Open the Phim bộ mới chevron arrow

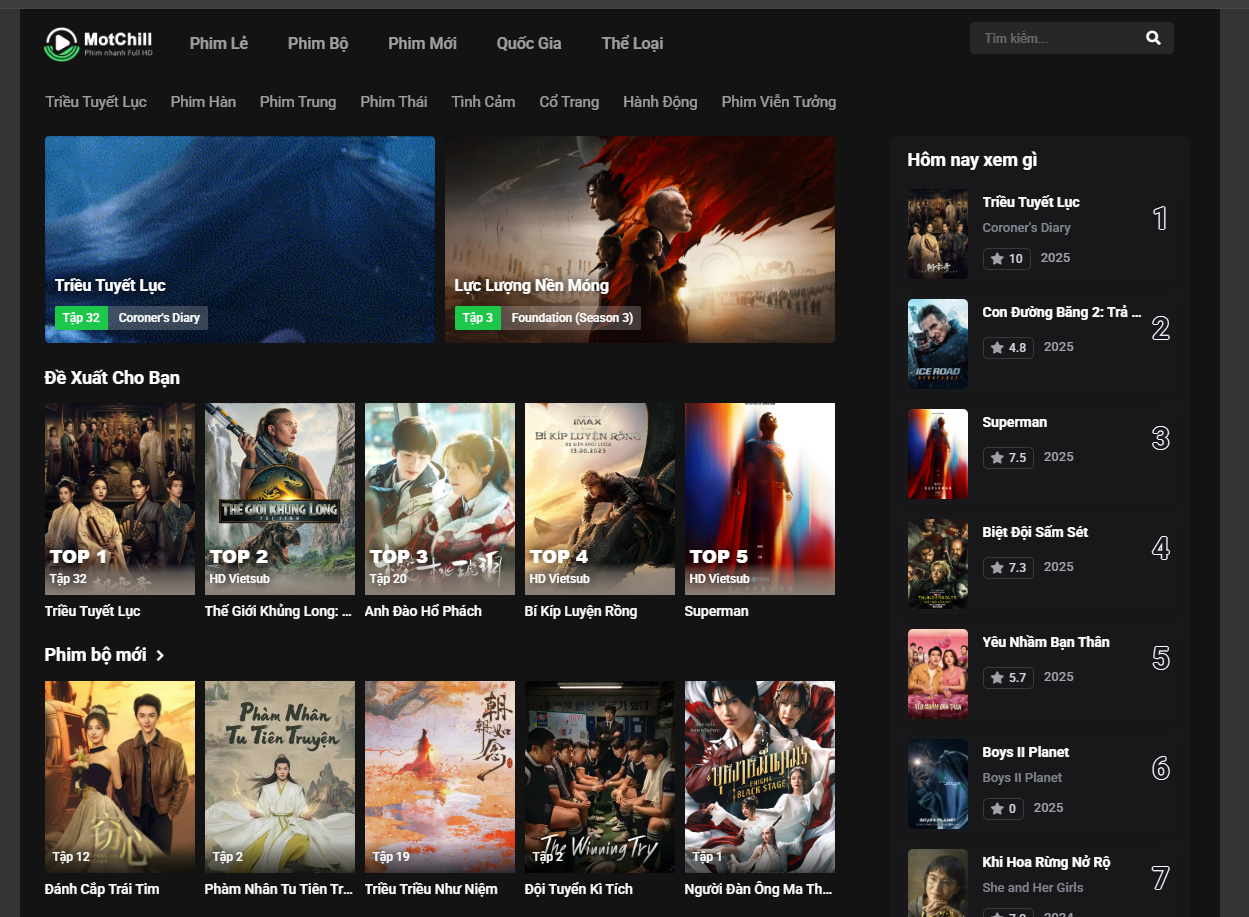(x=160, y=655)
